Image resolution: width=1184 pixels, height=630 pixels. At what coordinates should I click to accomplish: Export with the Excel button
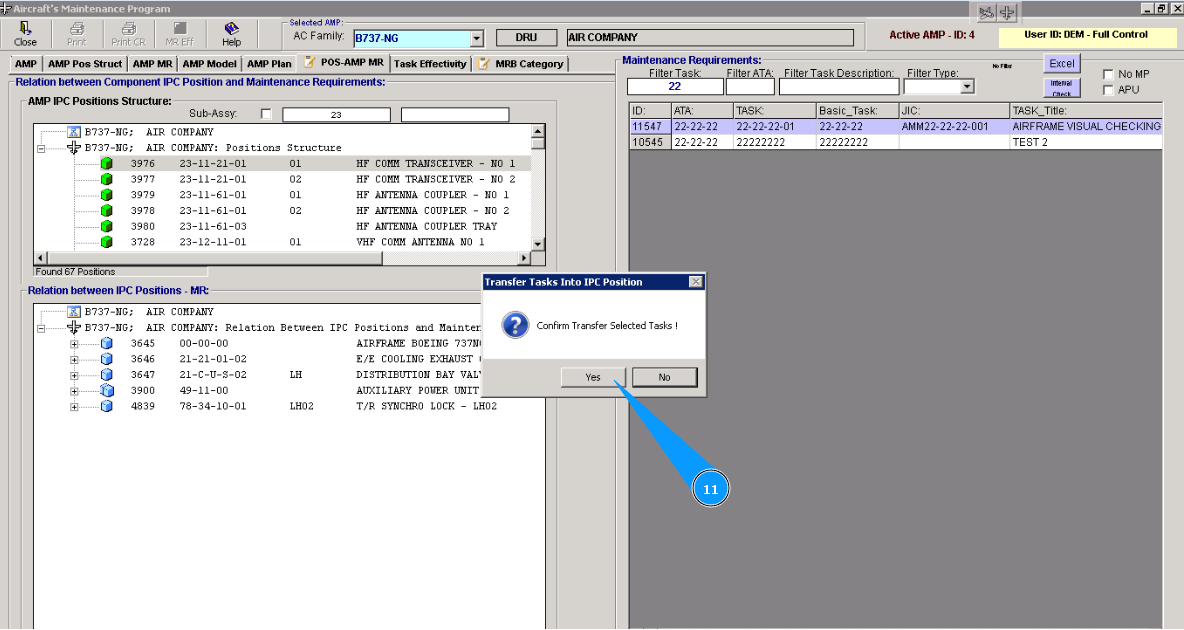coord(1061,64)
